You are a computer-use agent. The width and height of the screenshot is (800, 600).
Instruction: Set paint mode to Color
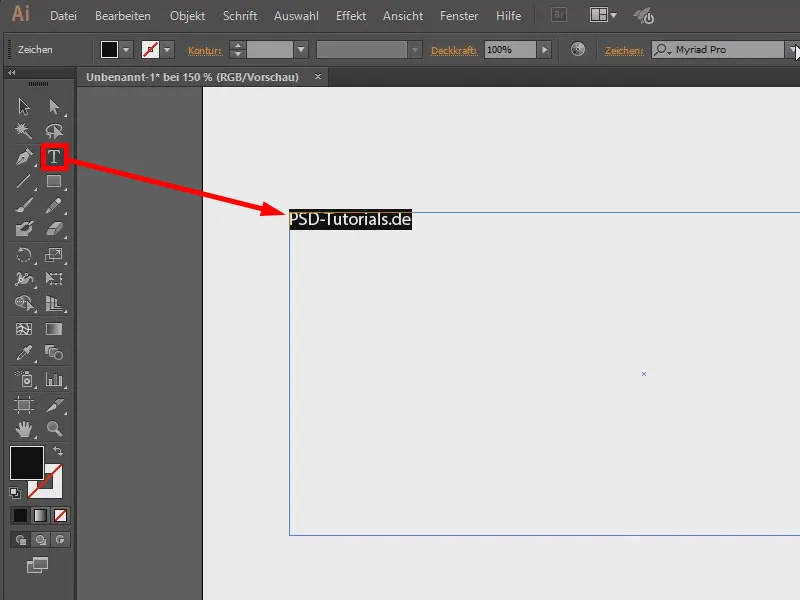tap(20, 515)
